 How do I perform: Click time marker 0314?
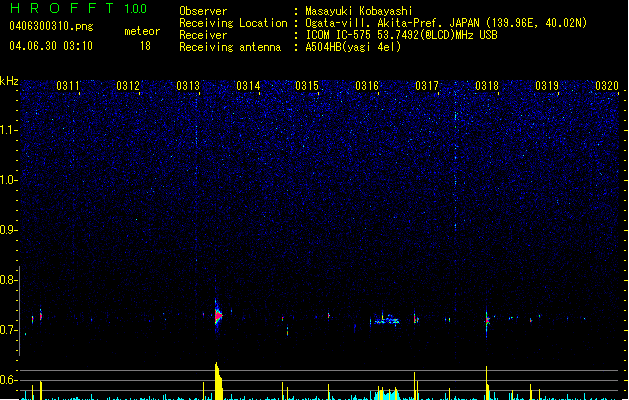point(248,85)
